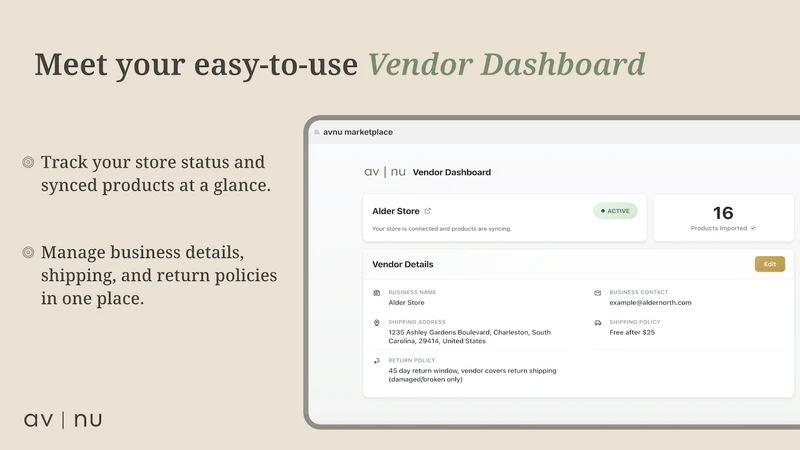
Task: Click the 16 products imported count
Action: pyautogui.click(x=723, y=213)
